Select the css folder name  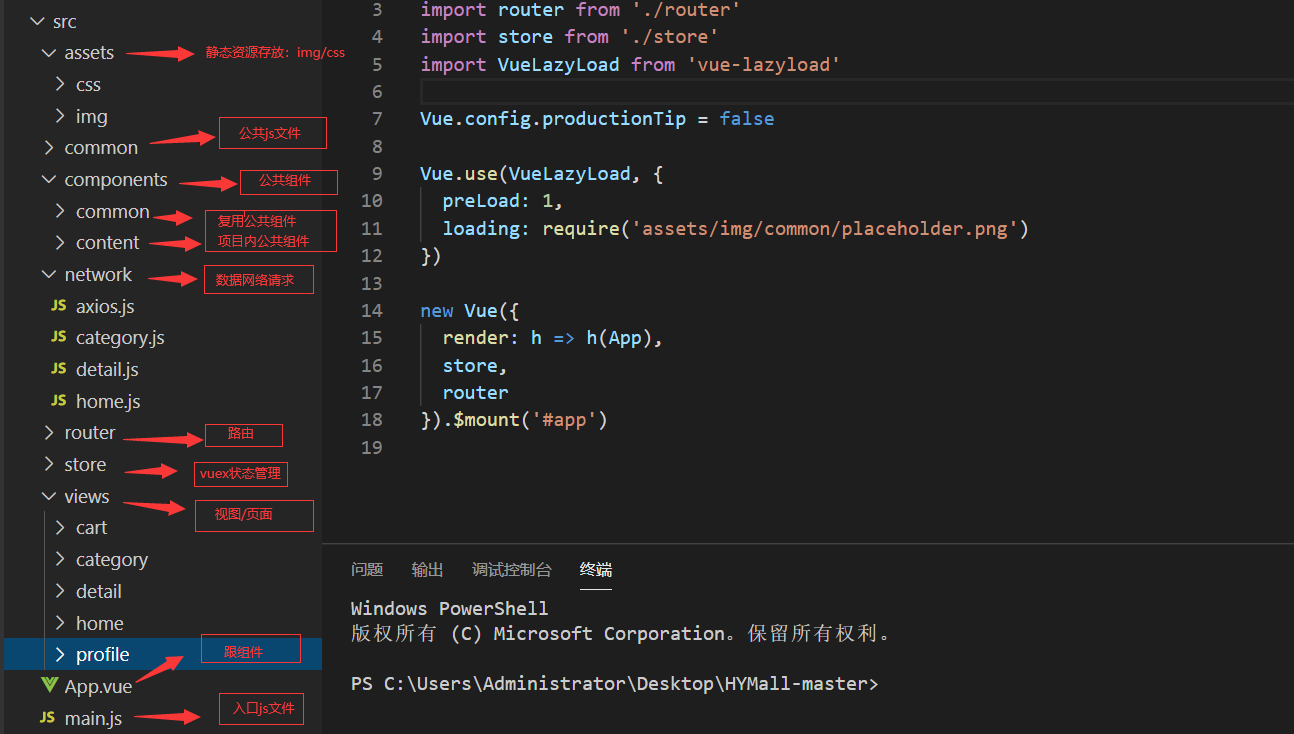pyautogui.click(x=88, y=85)
